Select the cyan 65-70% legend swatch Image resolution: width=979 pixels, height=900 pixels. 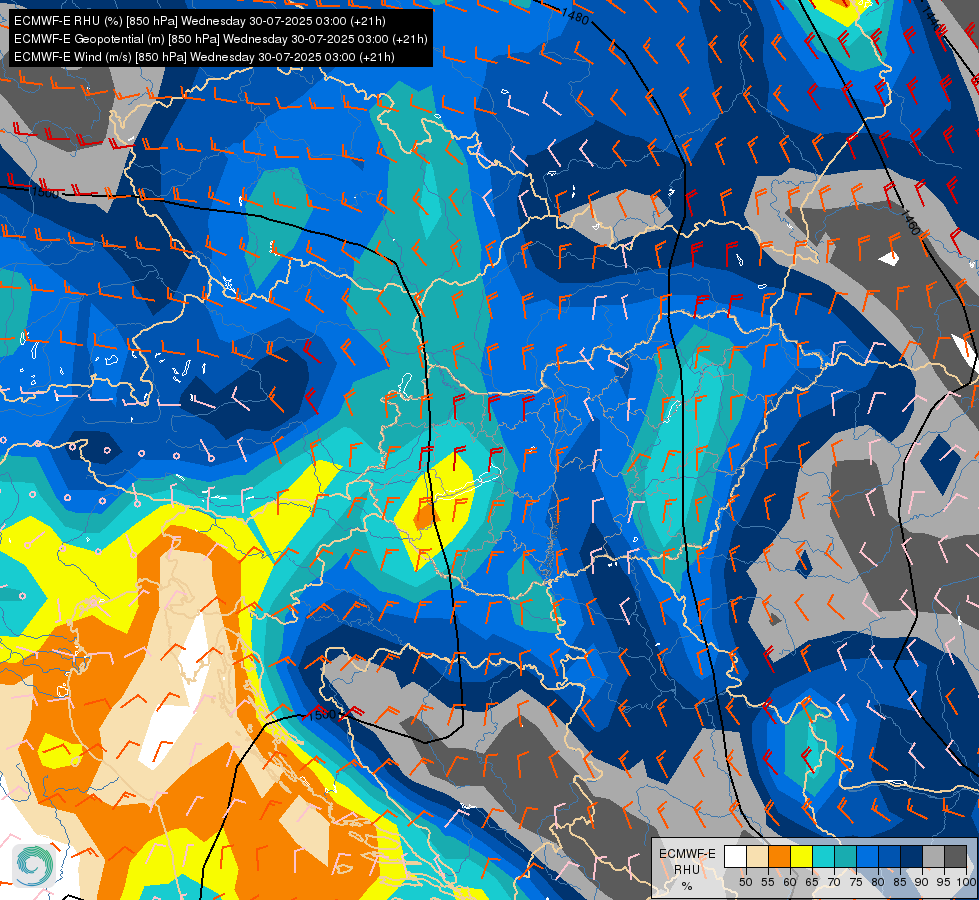tap(824, 856)
